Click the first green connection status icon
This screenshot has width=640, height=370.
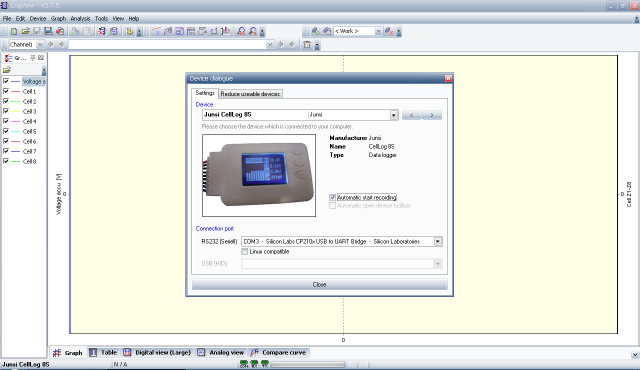[244, 364]
